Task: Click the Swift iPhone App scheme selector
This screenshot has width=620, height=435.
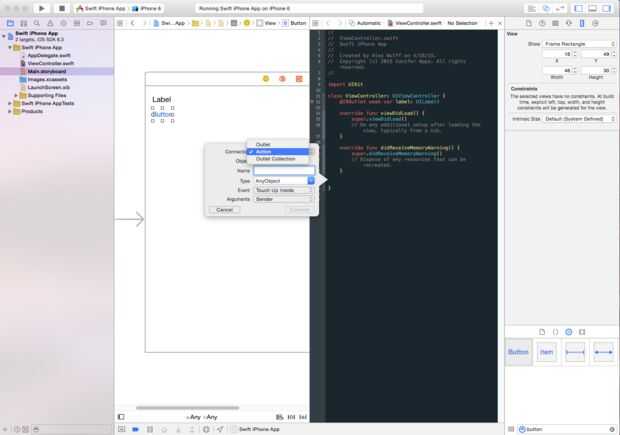Action: coord(101,8)
